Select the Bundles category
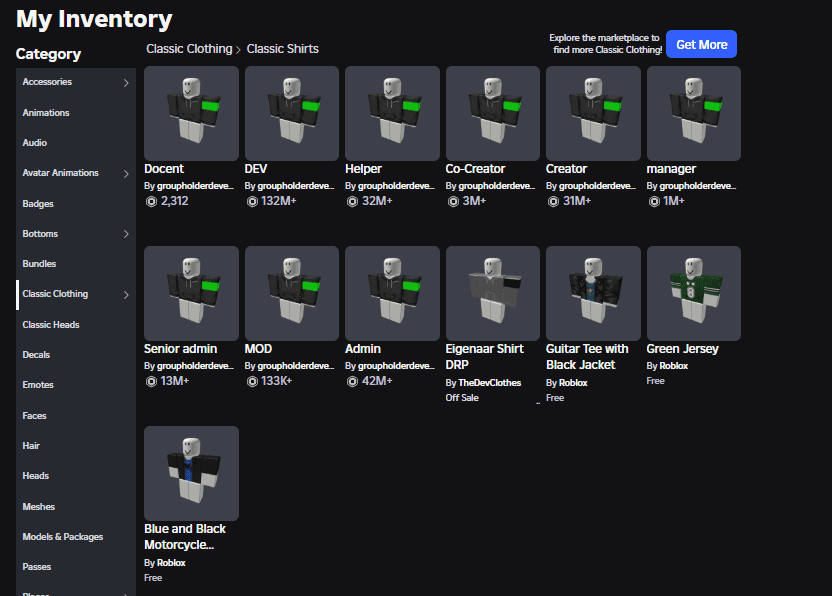The image size is (832, 596). pos(76,264)
